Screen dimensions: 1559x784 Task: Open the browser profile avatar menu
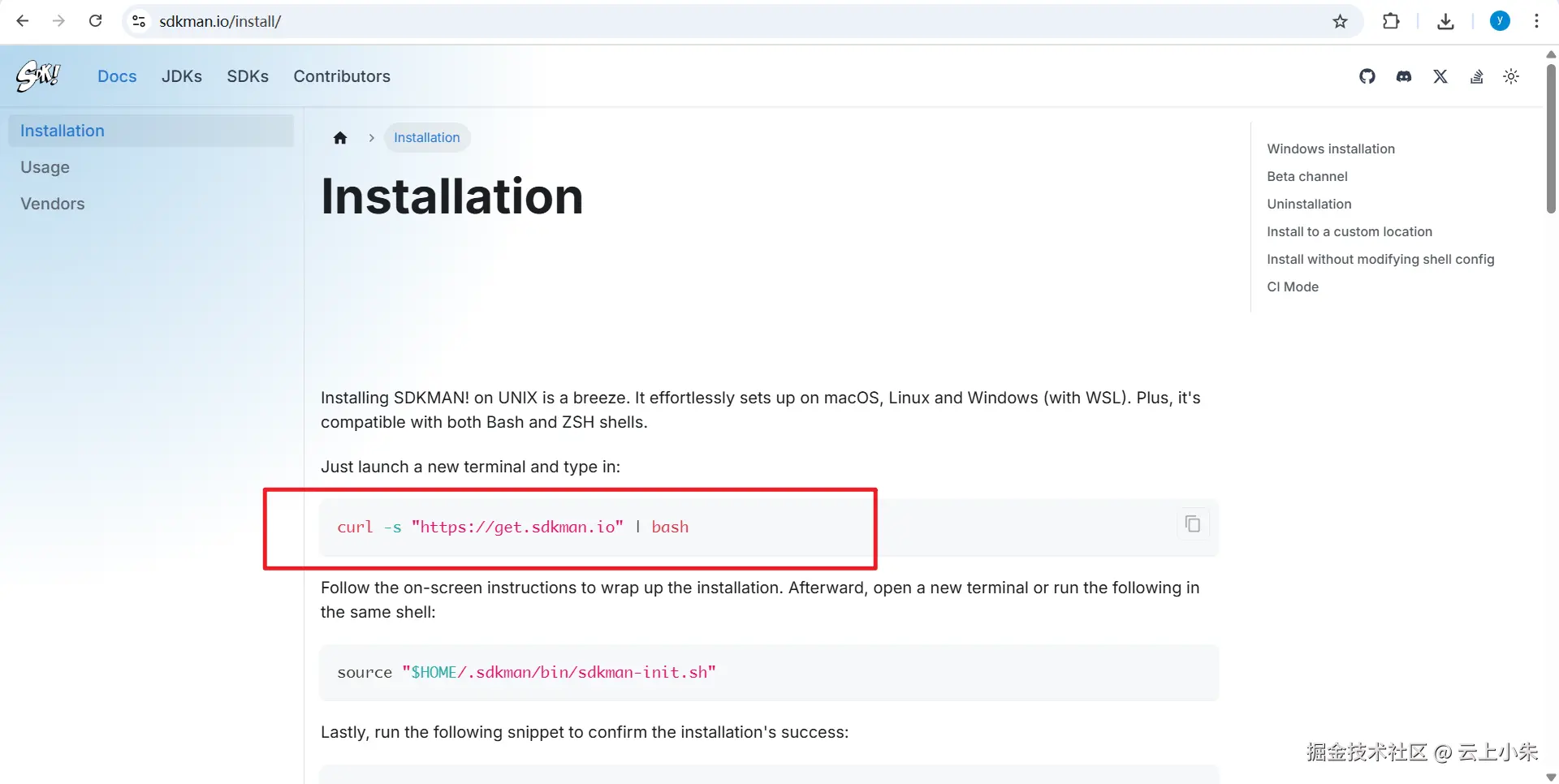[x=1500, y=21]
